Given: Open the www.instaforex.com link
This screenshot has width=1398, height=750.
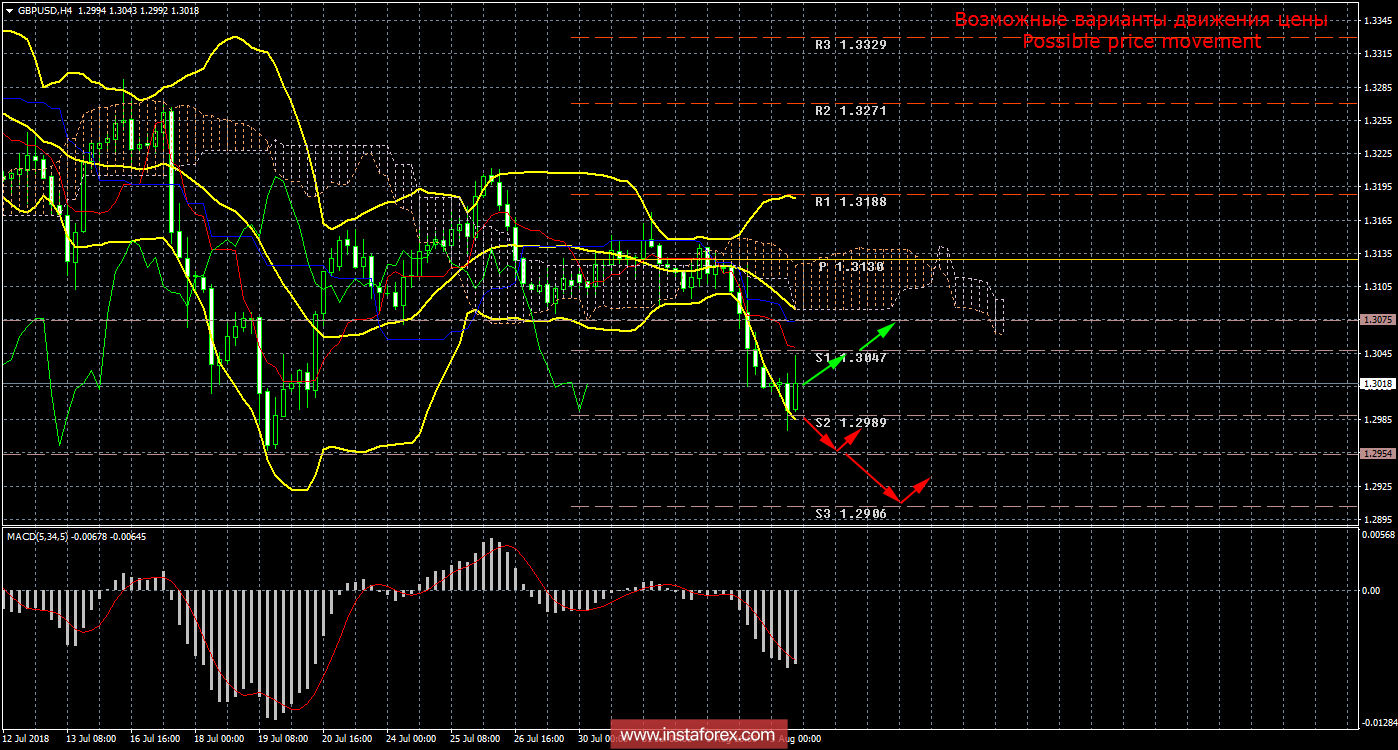Looking at the screenshot, I should pyautogui.click(x=698, y=736).
